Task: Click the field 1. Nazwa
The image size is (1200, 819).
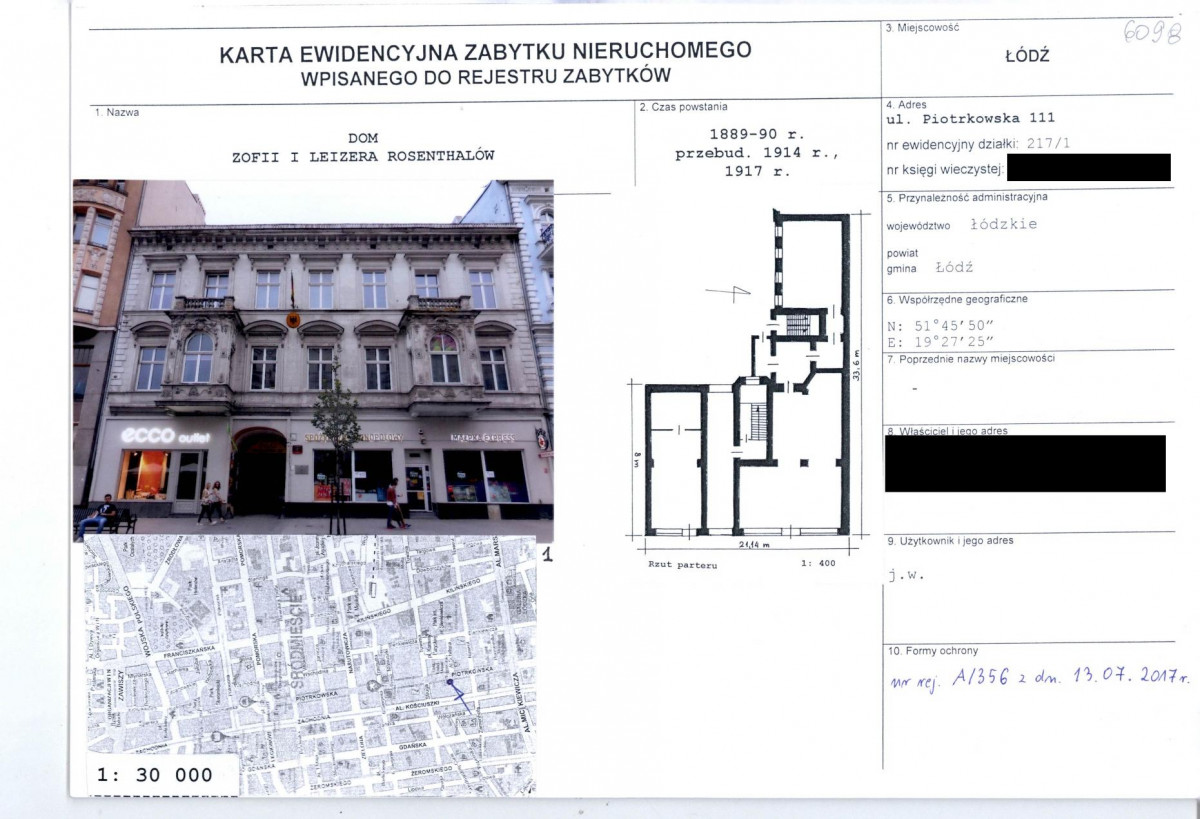Action: click(115, 113)
